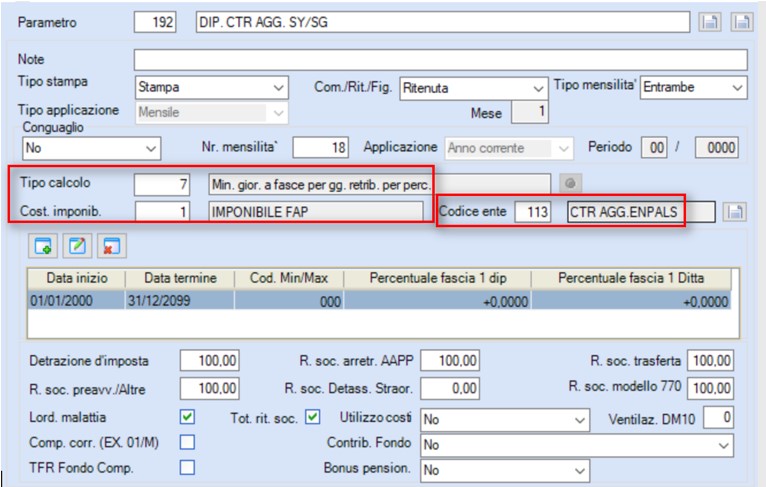
Task: Check the TFR Fondo Comp. checkbox
Action: 187,467
